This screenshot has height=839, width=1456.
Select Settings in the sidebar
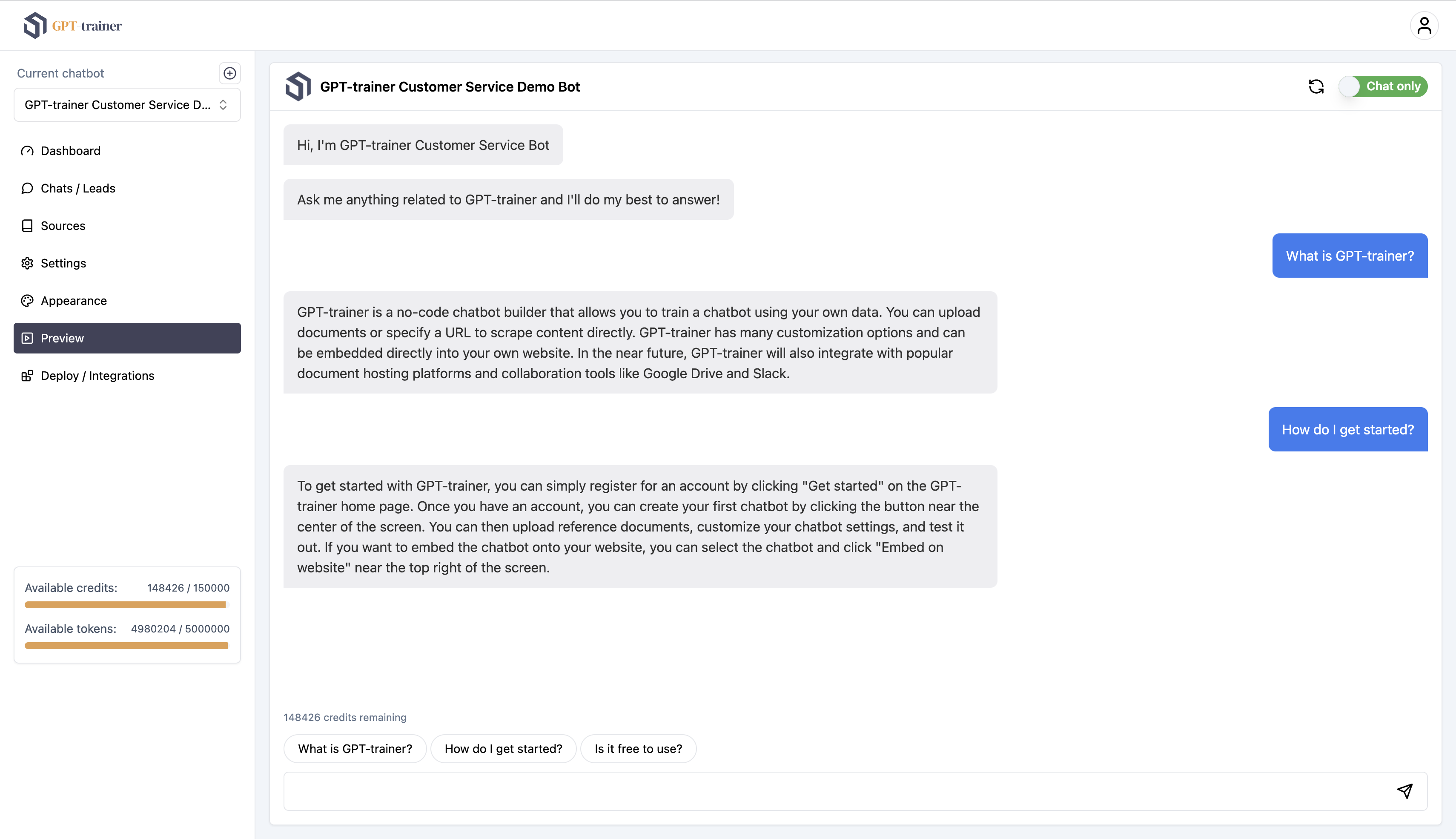63,263
